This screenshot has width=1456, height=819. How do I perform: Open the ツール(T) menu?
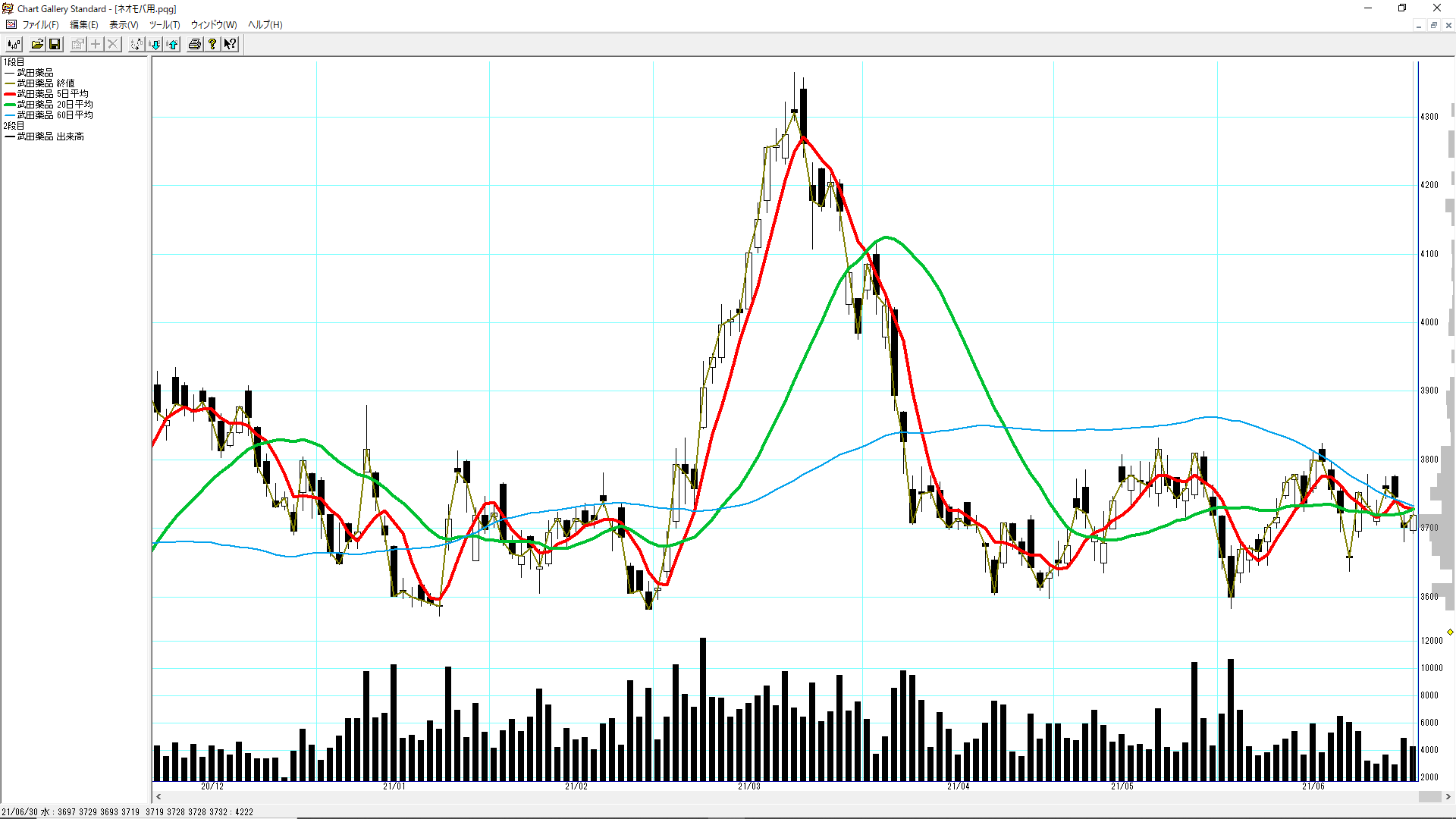tap(164, 25)
